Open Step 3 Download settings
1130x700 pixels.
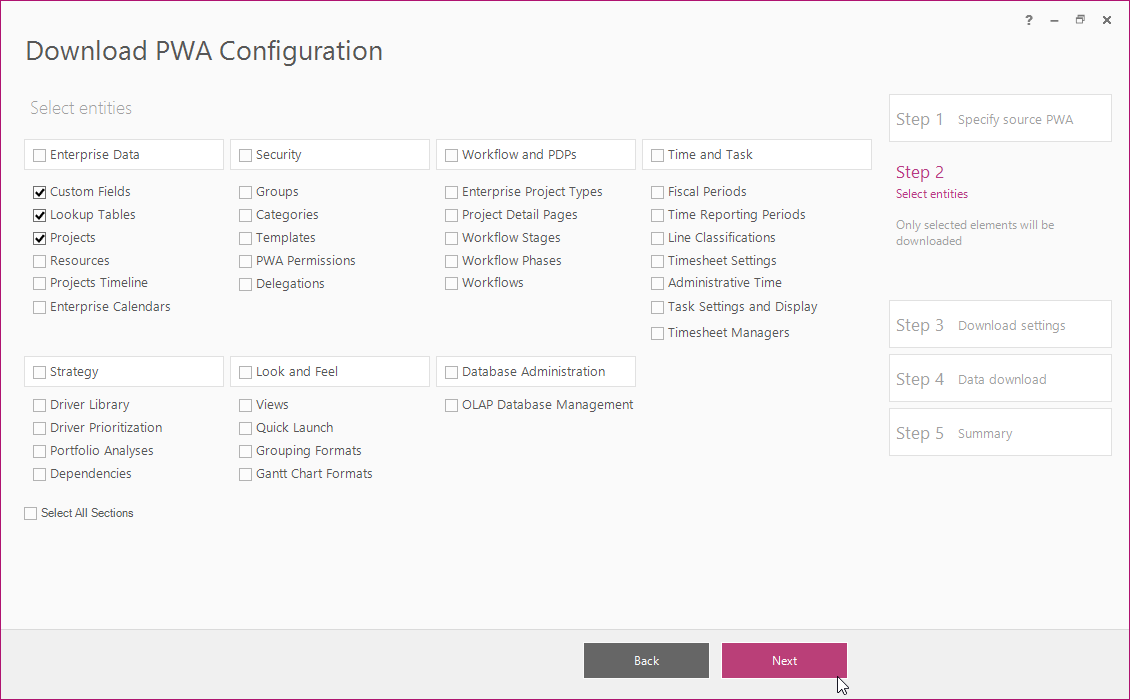coord(999,325)
